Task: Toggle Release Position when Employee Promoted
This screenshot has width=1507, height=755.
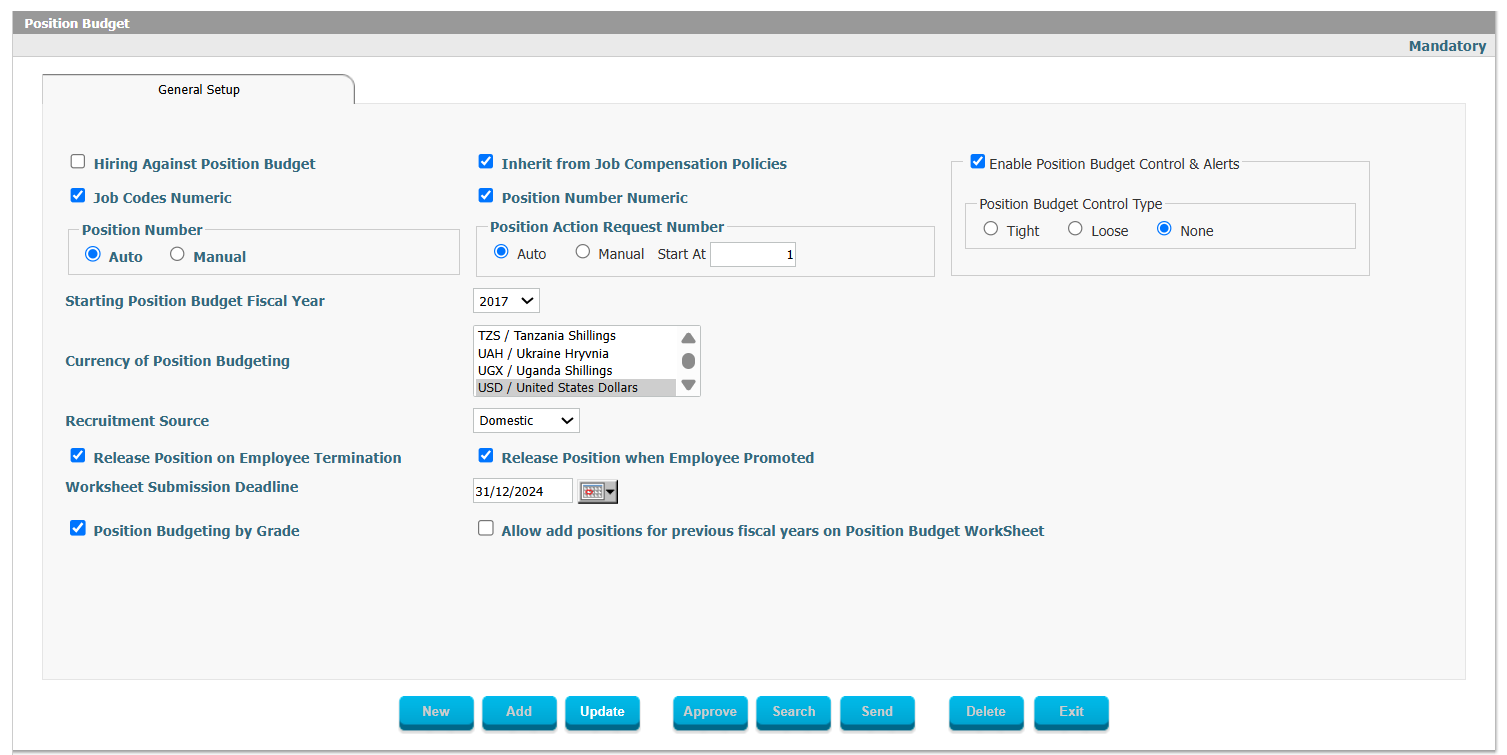Action: click(x=486, y=456)
